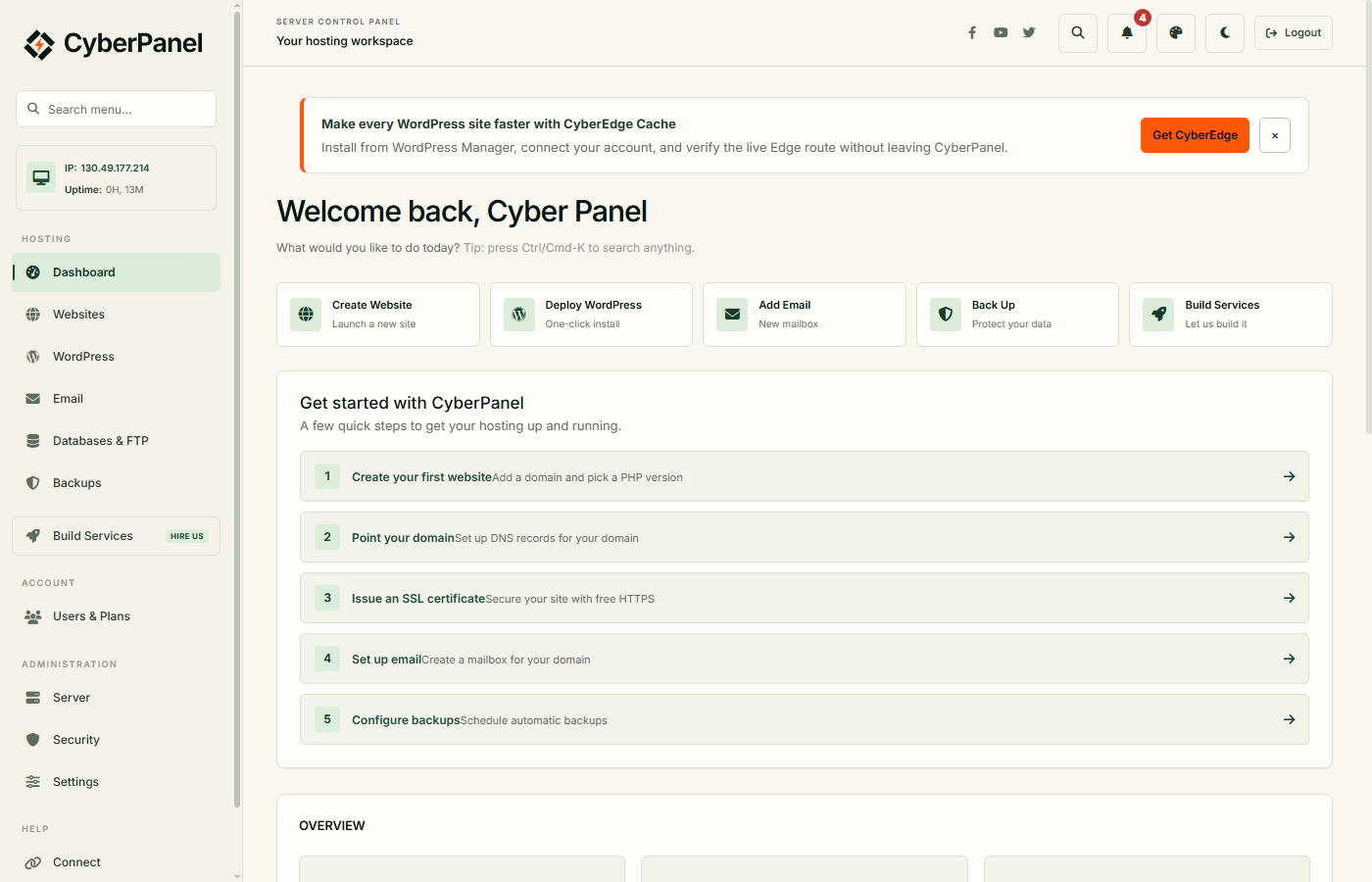Click arrow on Issue an SSL certificate row
The height and width of the screenshot is (882, 1372).
[x=1289, y=598]
